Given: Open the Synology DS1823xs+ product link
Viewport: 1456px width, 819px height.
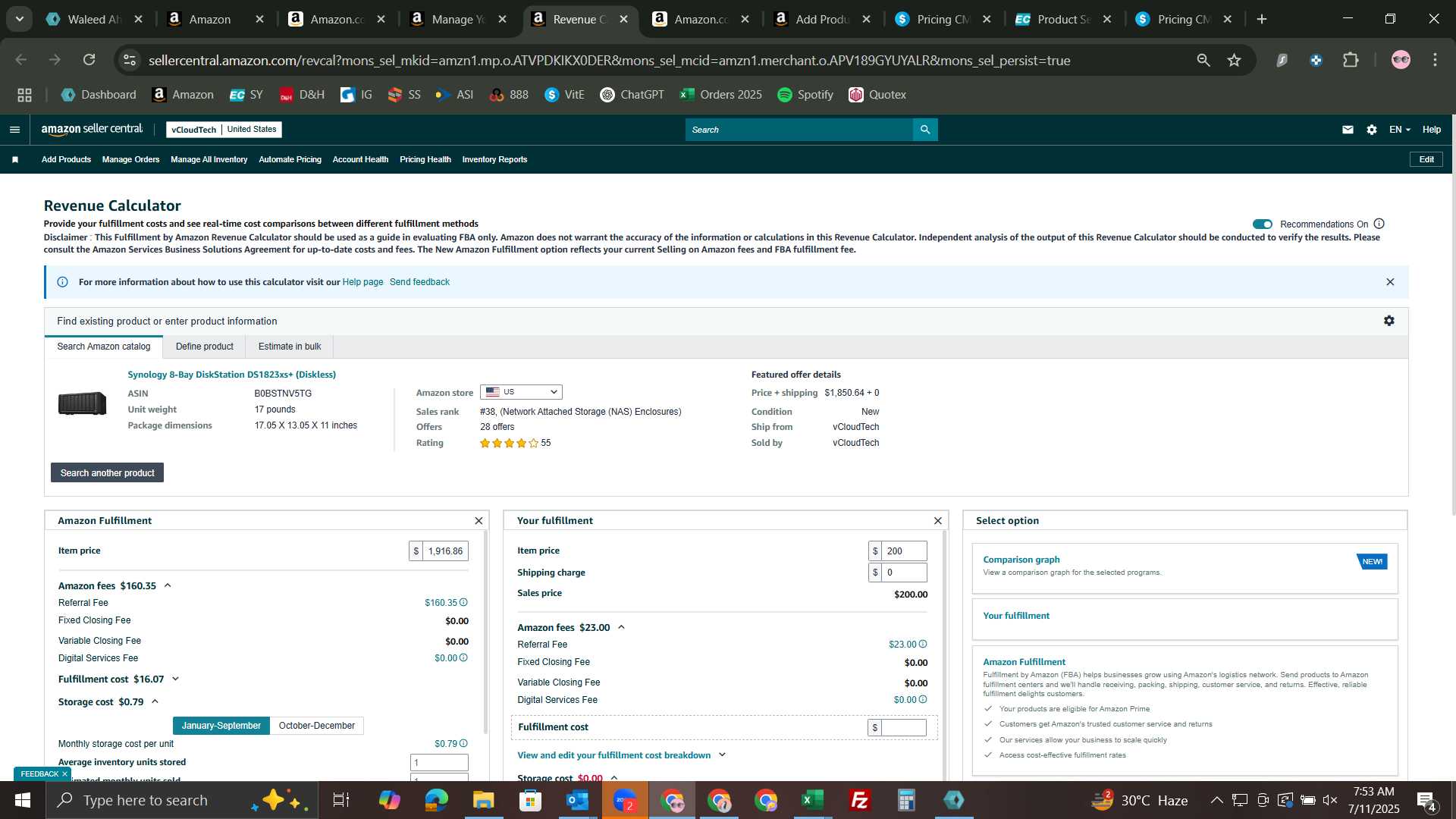Looking at the screenshot, I should 231,375.
